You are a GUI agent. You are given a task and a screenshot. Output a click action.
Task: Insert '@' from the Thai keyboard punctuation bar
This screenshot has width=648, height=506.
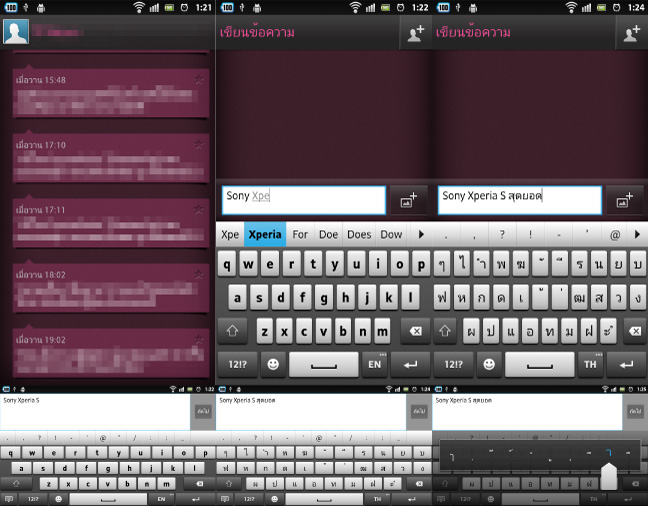click(615, 234)
